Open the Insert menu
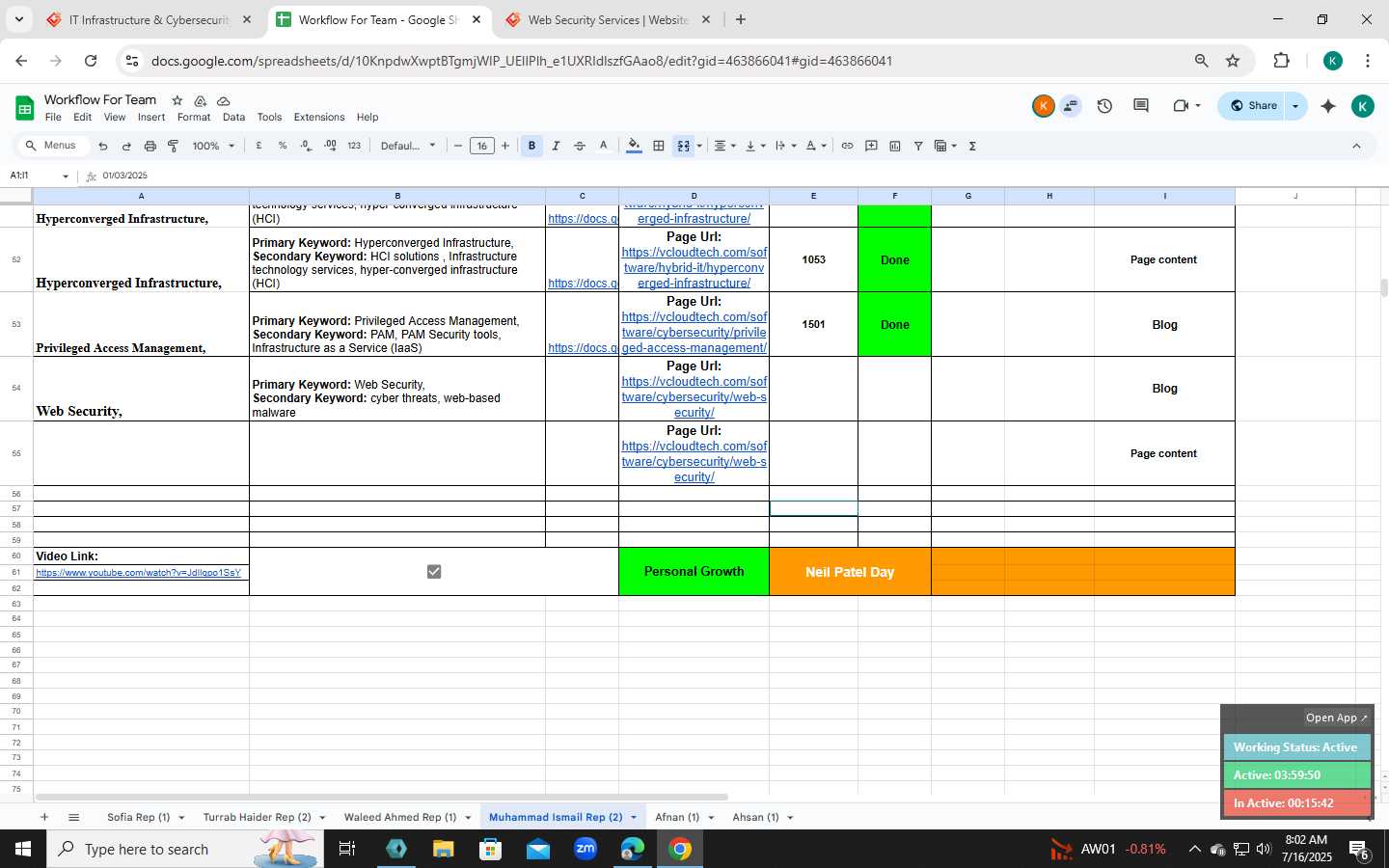Screen dimensions: 1389x868 (x=151, y=117)
